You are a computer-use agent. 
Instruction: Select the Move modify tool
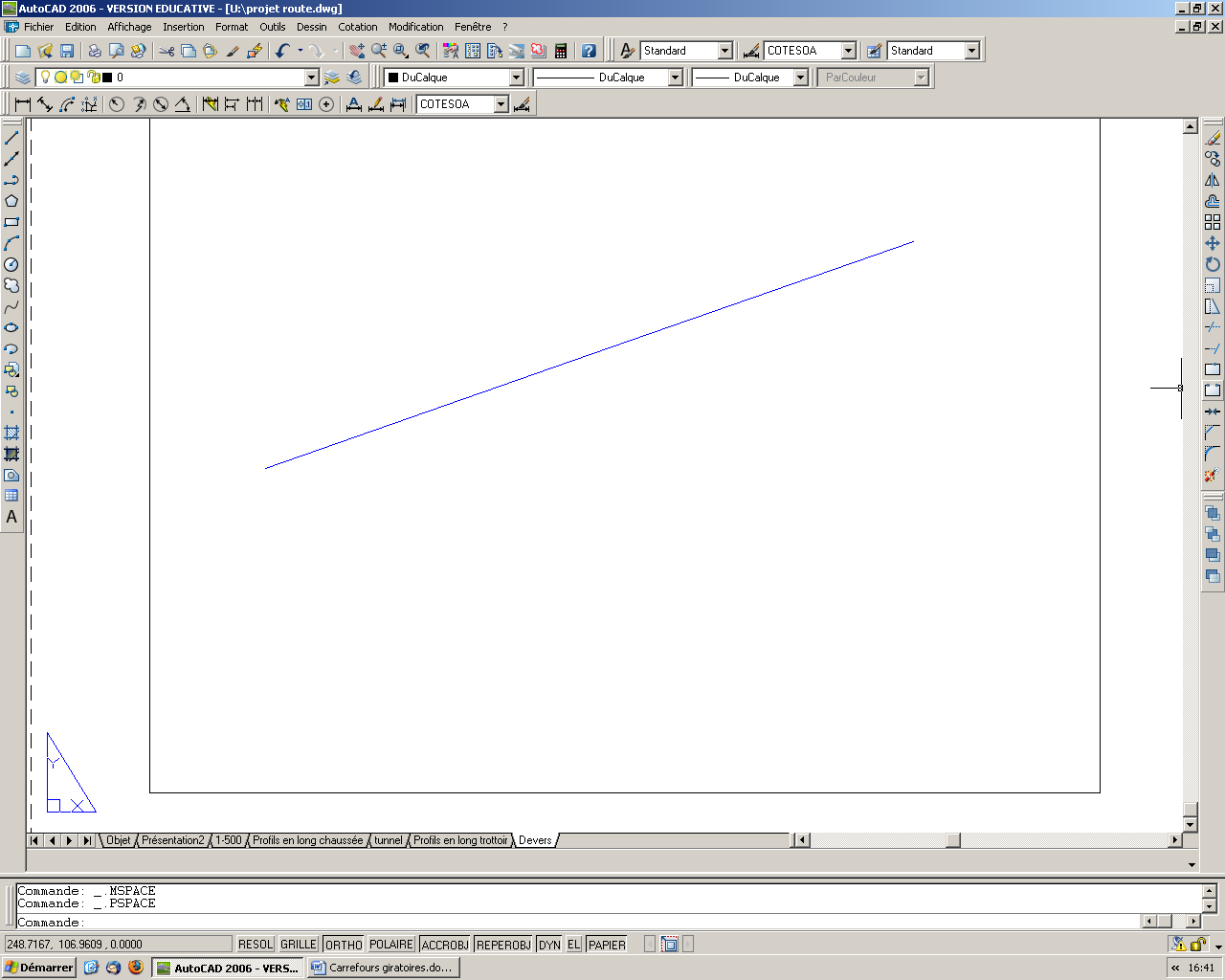point(1213,243)
